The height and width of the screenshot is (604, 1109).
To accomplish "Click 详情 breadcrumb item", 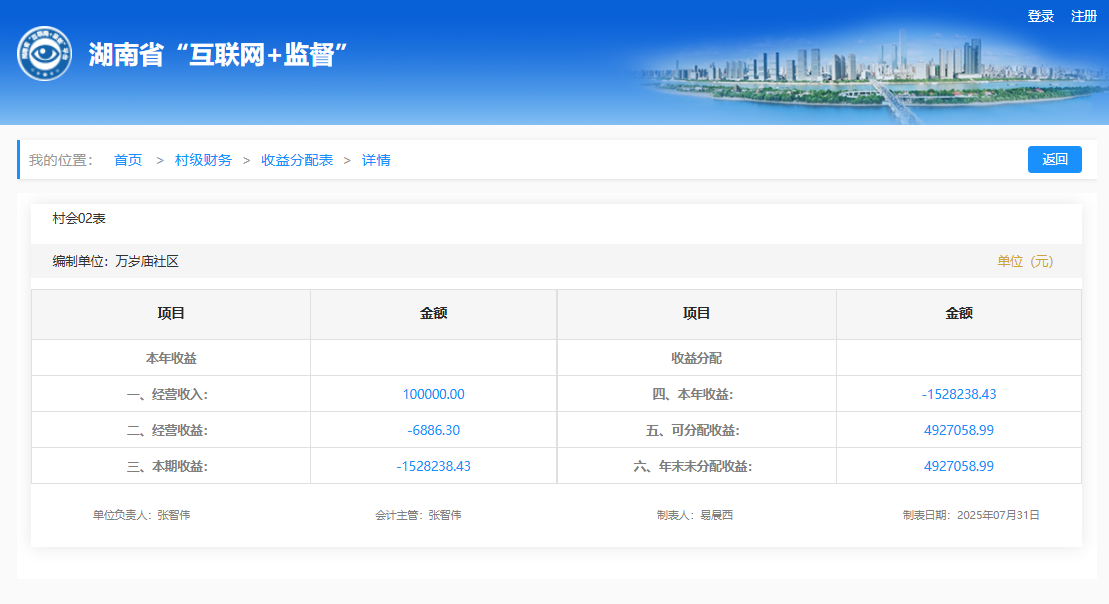I will pos(376,160).
